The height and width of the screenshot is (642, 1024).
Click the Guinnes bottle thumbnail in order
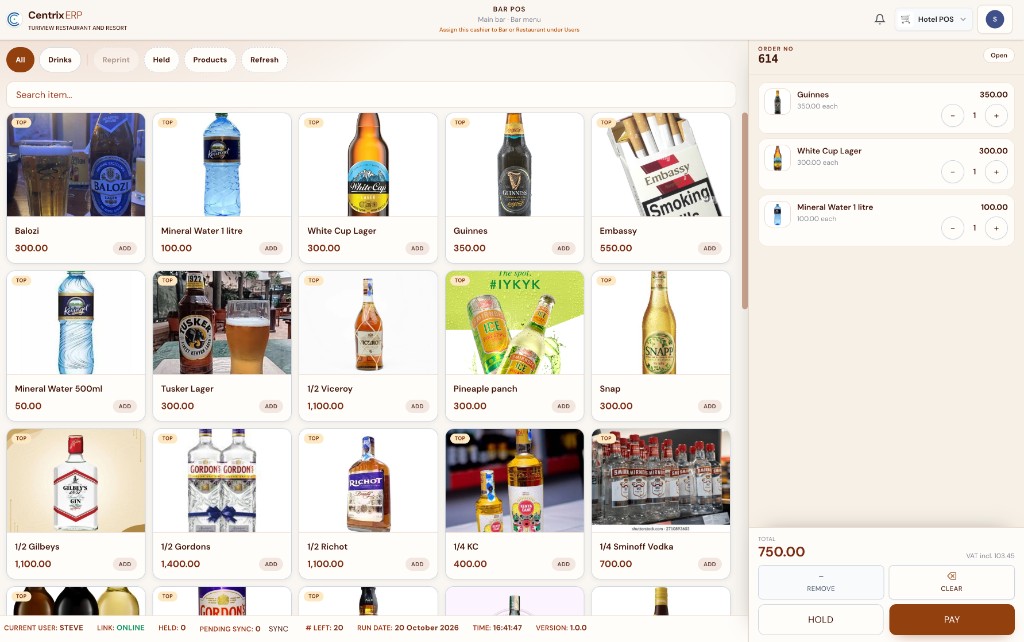coord(777,102)
